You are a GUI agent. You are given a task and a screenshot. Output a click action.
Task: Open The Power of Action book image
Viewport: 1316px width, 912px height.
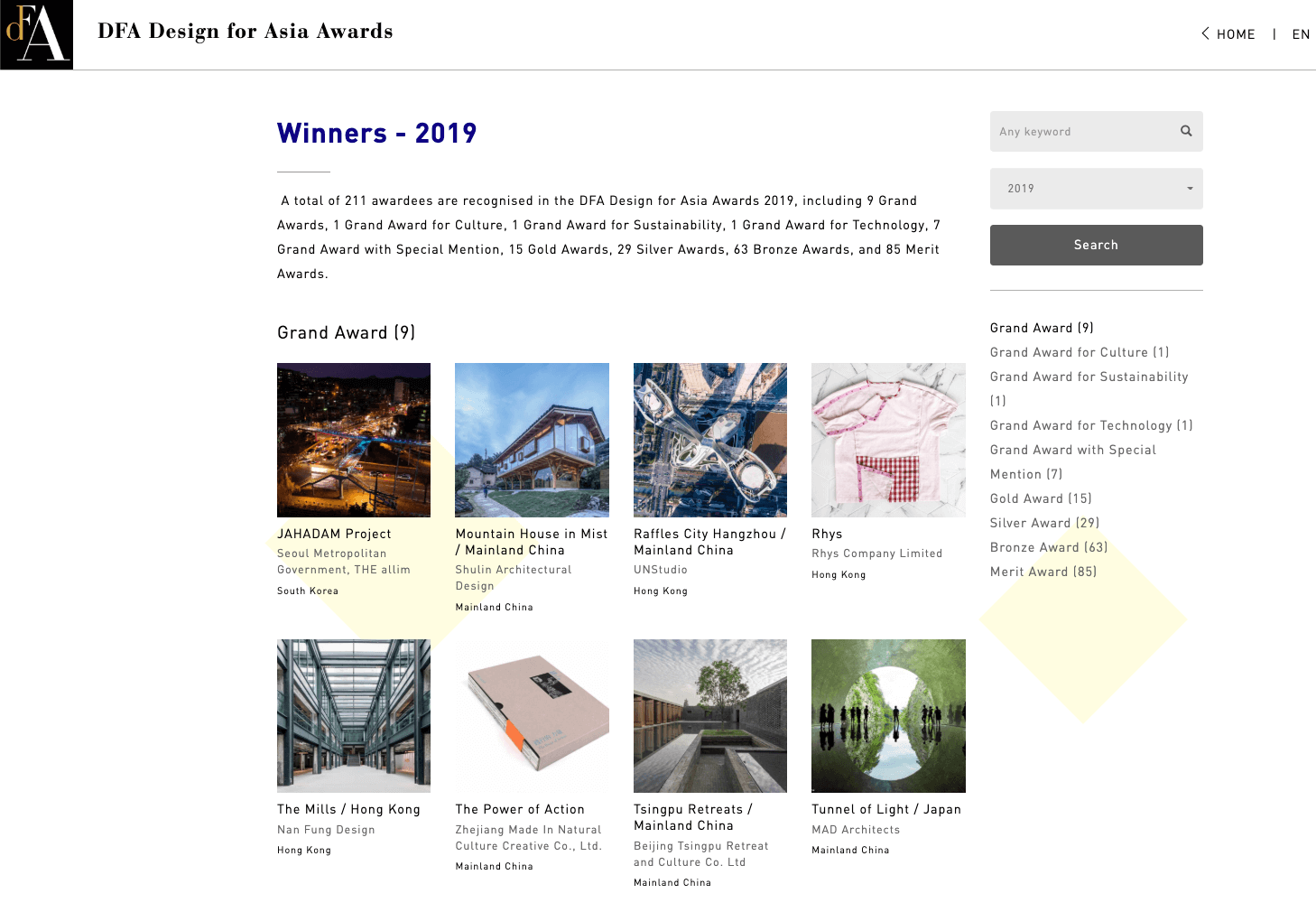(x=532, y=715)
